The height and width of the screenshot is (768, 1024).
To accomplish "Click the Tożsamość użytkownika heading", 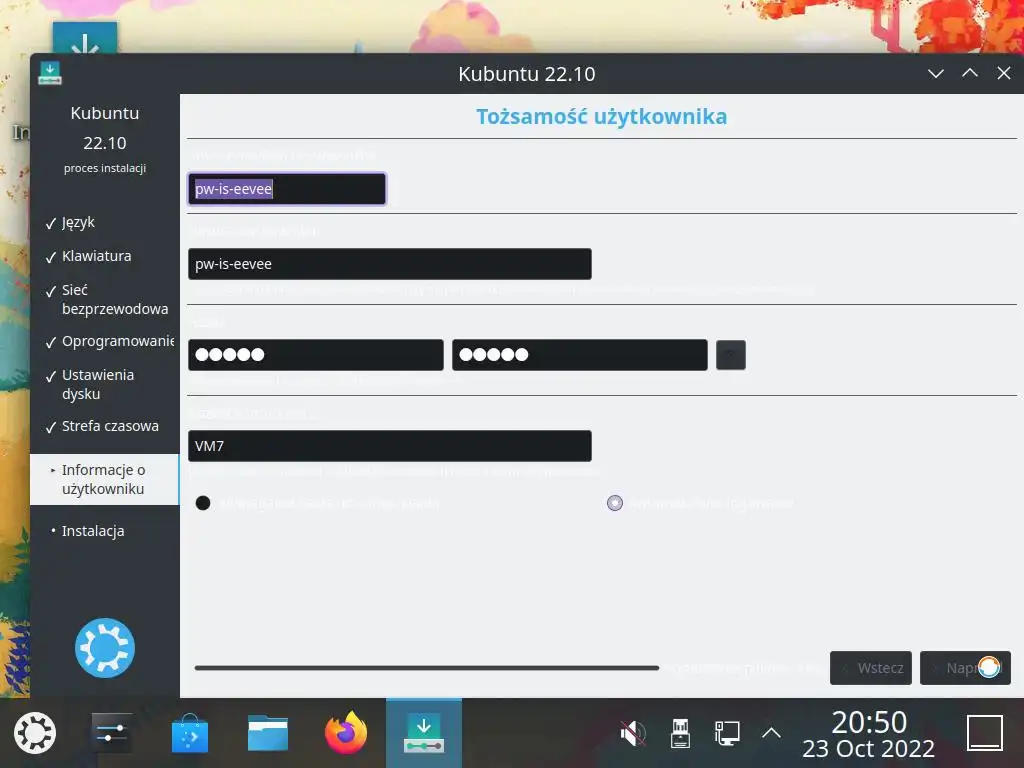I will [x=601, y=116].
